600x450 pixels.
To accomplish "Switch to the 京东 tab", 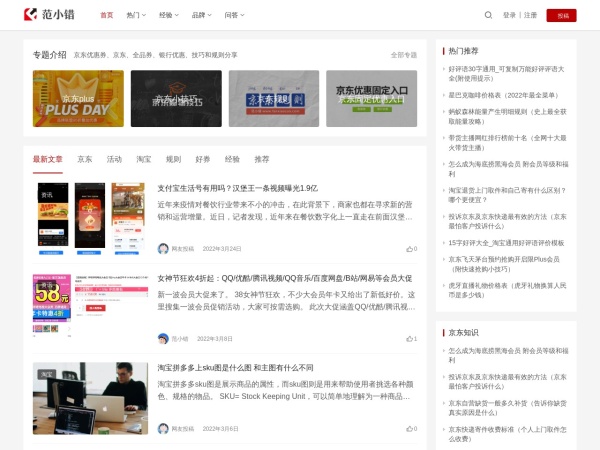I will 85,159.
